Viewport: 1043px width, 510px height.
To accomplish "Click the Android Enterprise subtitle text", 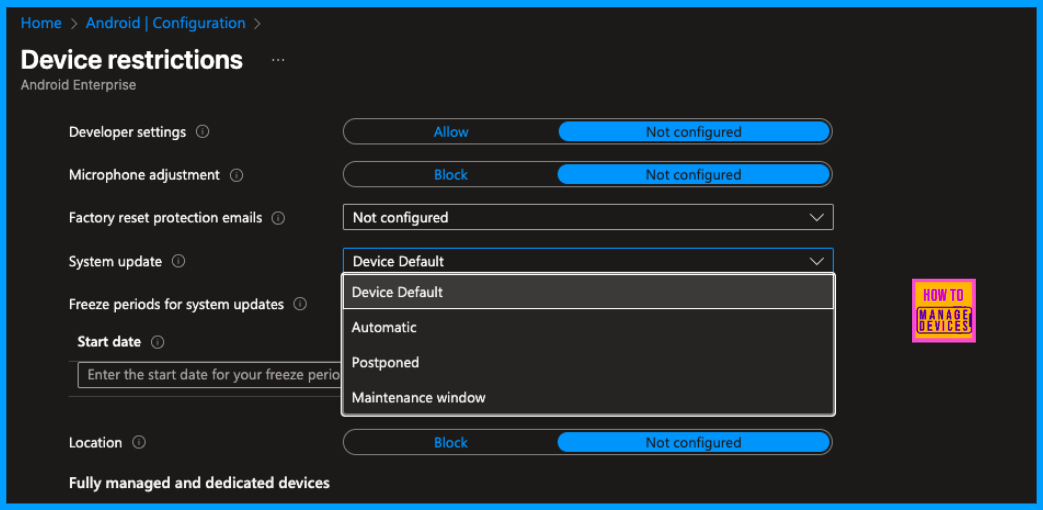I will 78,85.
